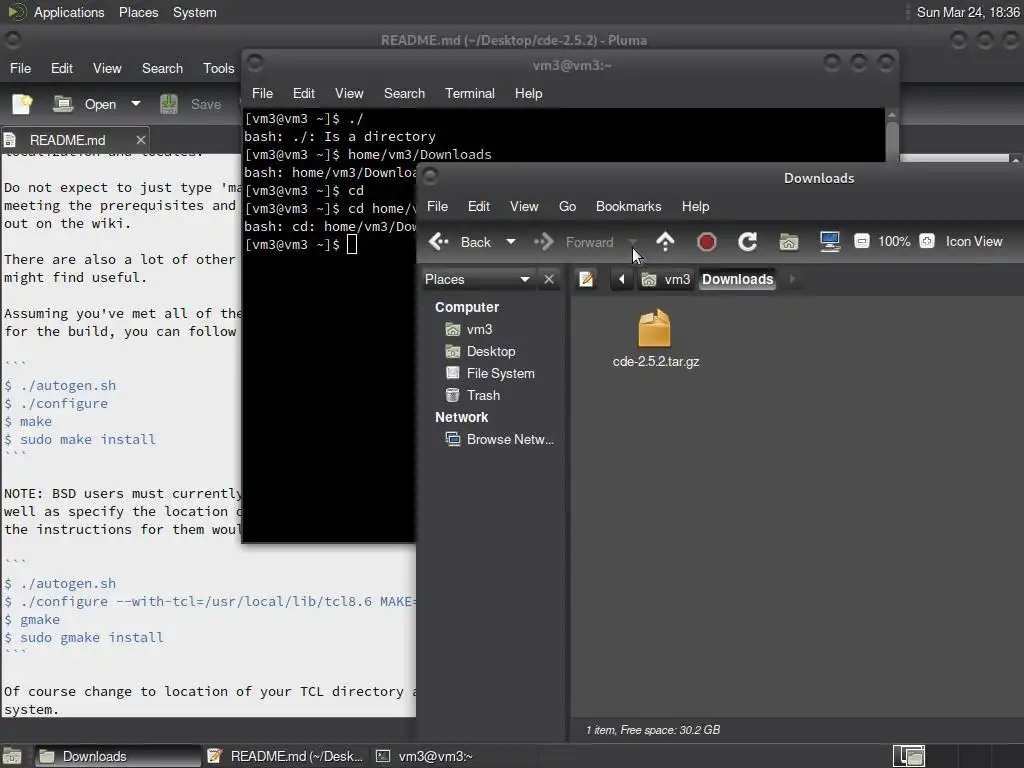Open the Applications menu in top panel
The height and width of the screenshot is (768, 1024).
point(69,12)
